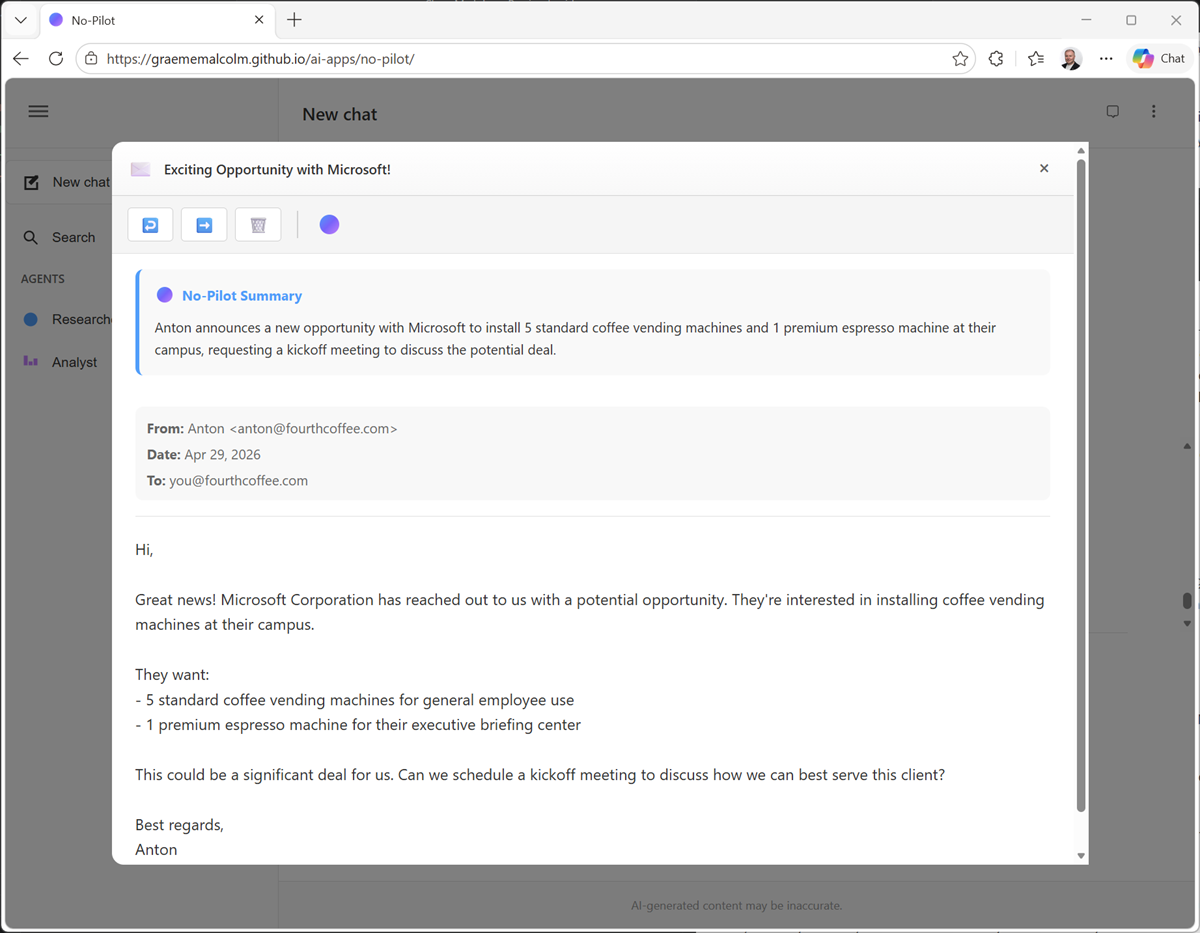1200x933 pixels.
Task: Click the page scrollbar down arrow at right edge
Action: click(x=1187, y=623)
